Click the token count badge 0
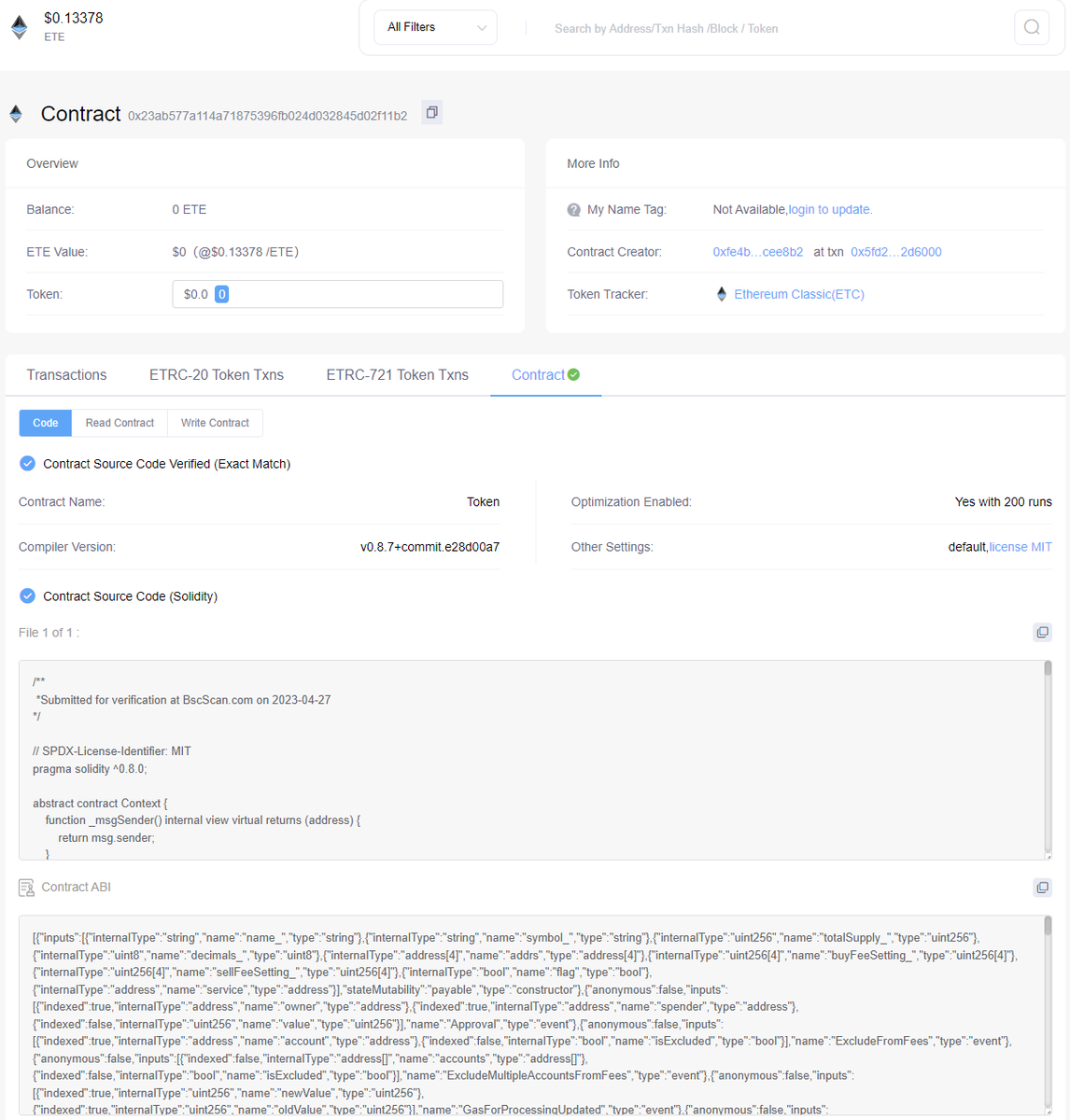The image size is (1070, 1120). [221, 294]
